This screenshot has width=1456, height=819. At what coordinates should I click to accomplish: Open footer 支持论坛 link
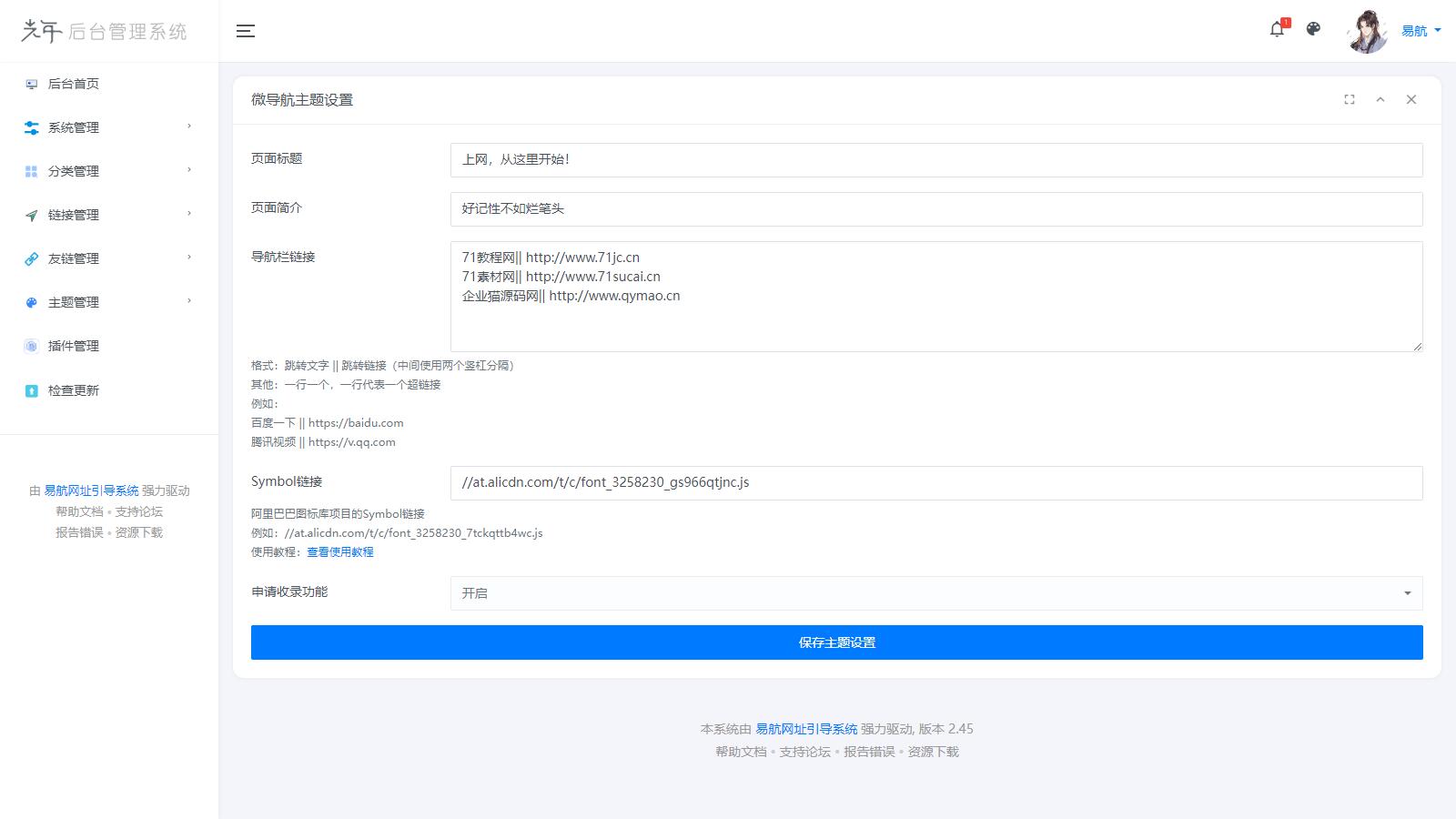click(805, 752)
